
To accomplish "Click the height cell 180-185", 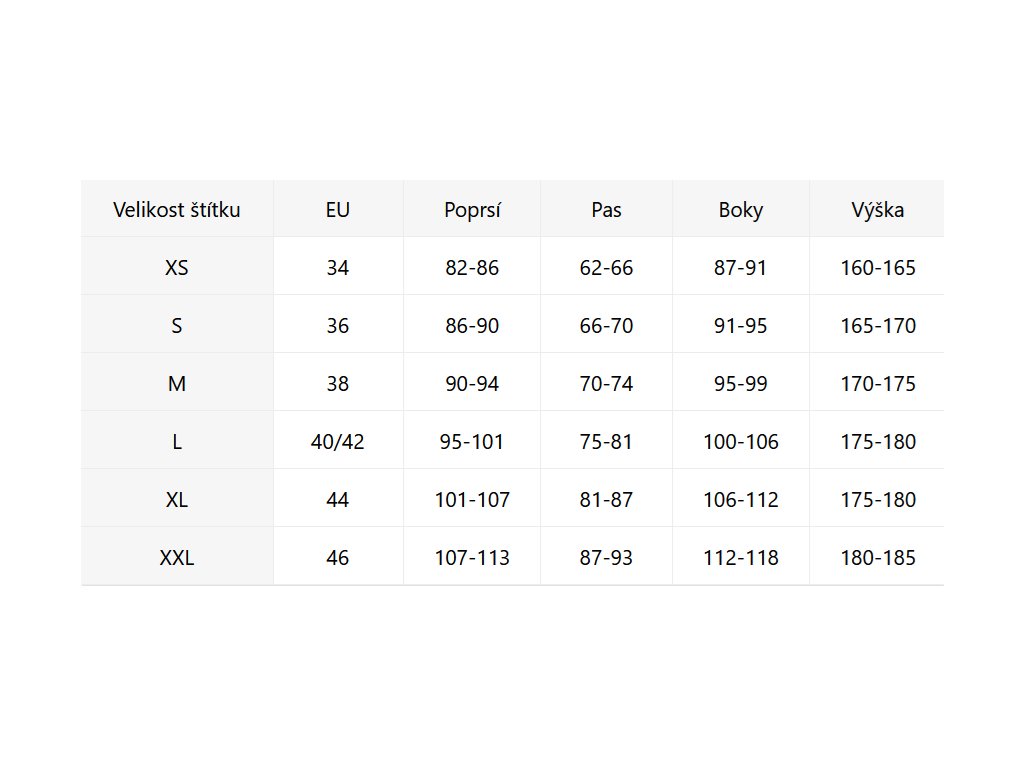I will 878,558.
